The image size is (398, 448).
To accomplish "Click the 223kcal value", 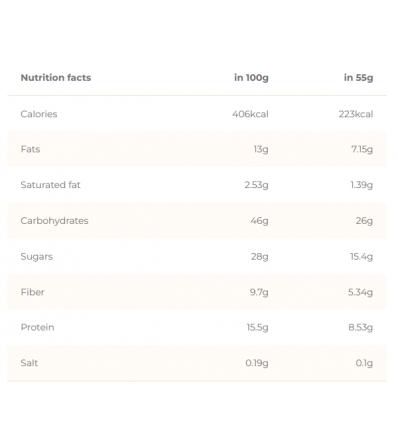I will (356, 114).
